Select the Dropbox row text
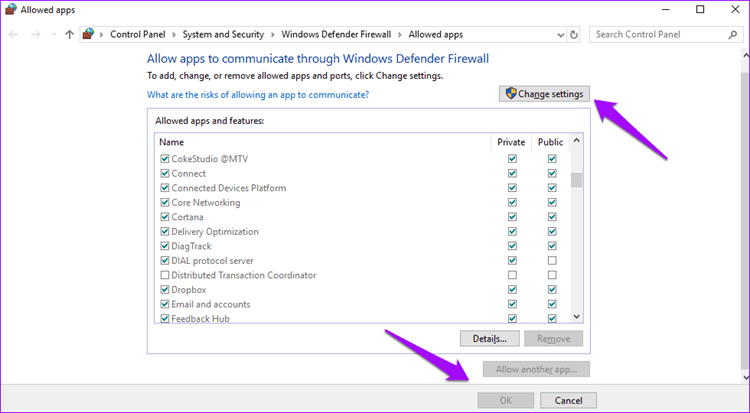This screenshot has width=750, height=413. 189,290
